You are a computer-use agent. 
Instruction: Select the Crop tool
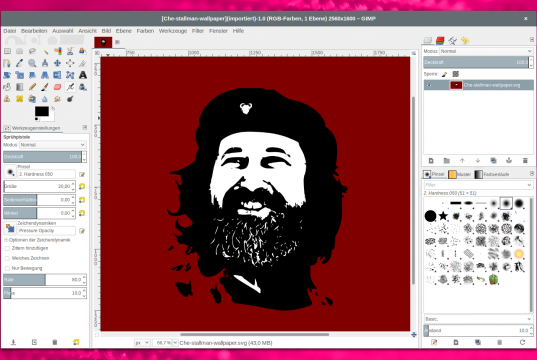point(83,63)
